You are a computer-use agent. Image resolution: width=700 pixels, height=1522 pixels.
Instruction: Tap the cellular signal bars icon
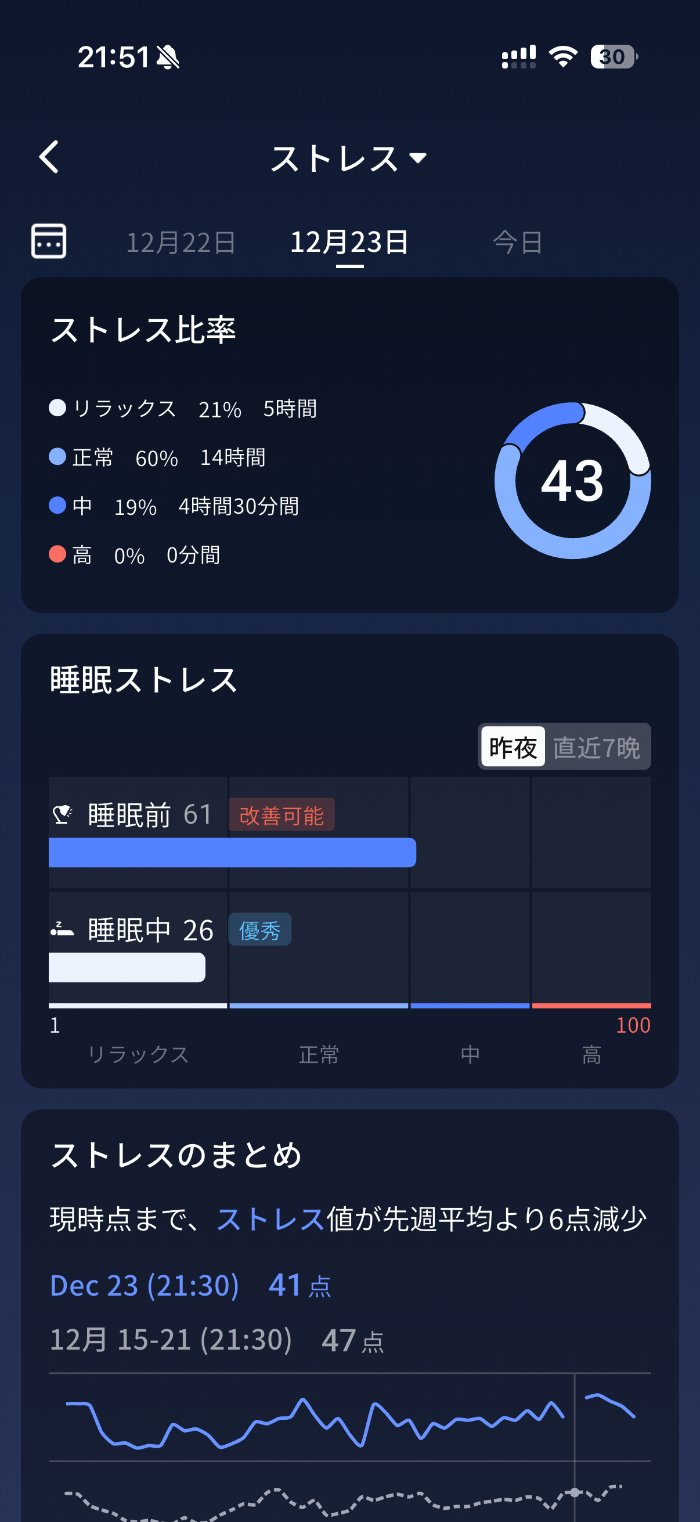point(518,57)
